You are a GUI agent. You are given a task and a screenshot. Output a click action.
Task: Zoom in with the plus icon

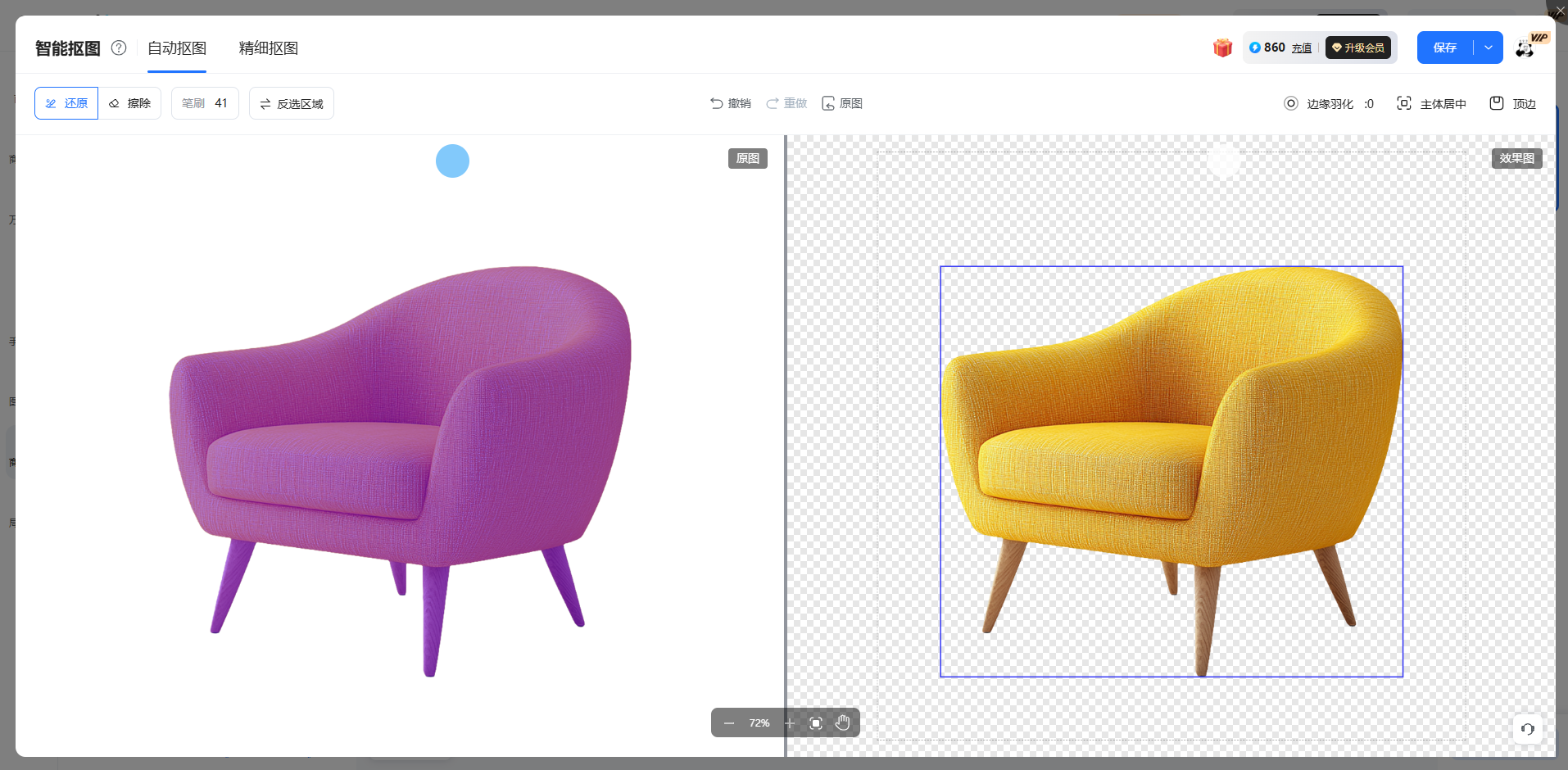(x=790, y=723)
